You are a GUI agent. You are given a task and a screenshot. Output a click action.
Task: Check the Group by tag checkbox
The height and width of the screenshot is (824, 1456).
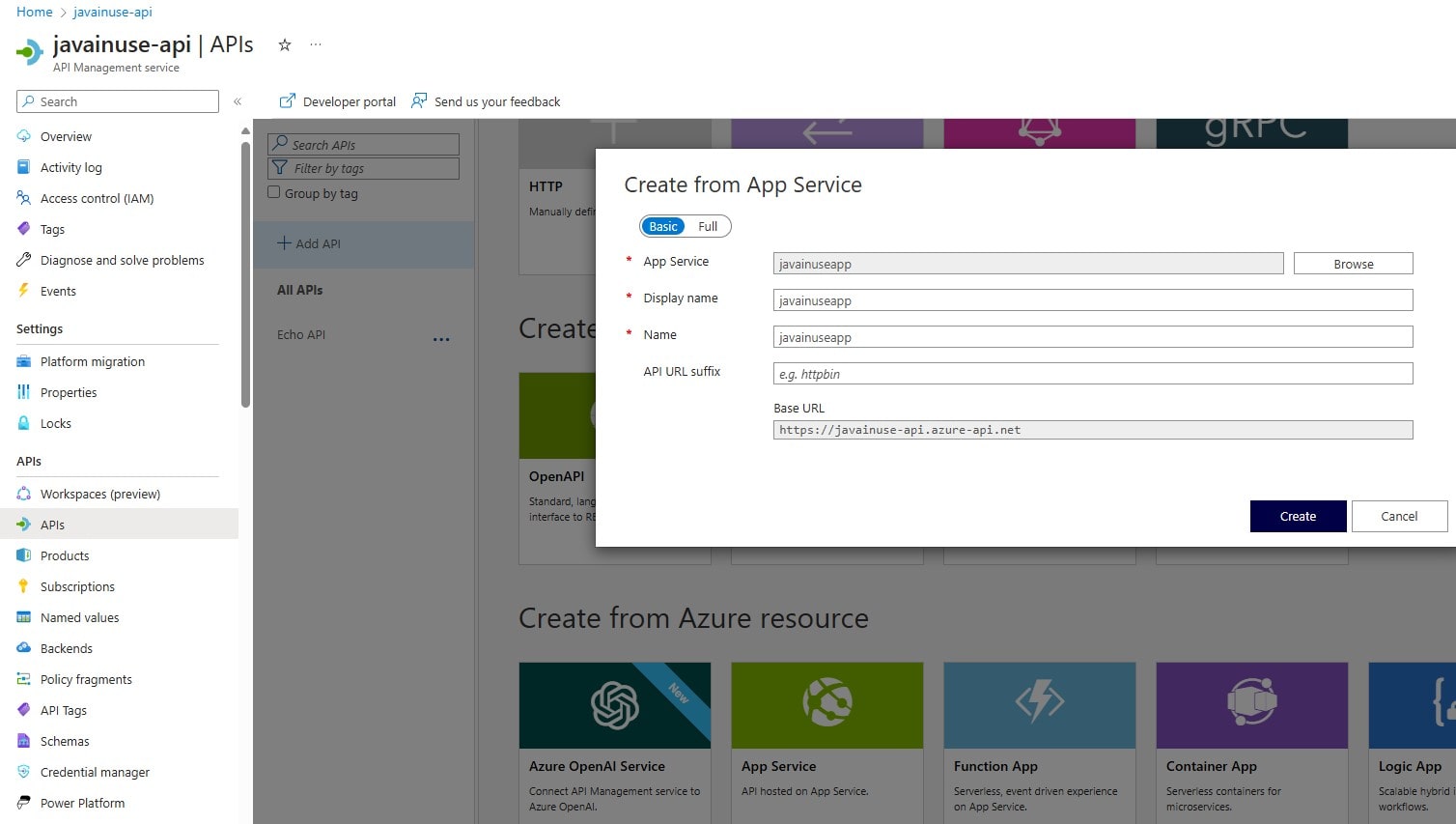point(274,192)
